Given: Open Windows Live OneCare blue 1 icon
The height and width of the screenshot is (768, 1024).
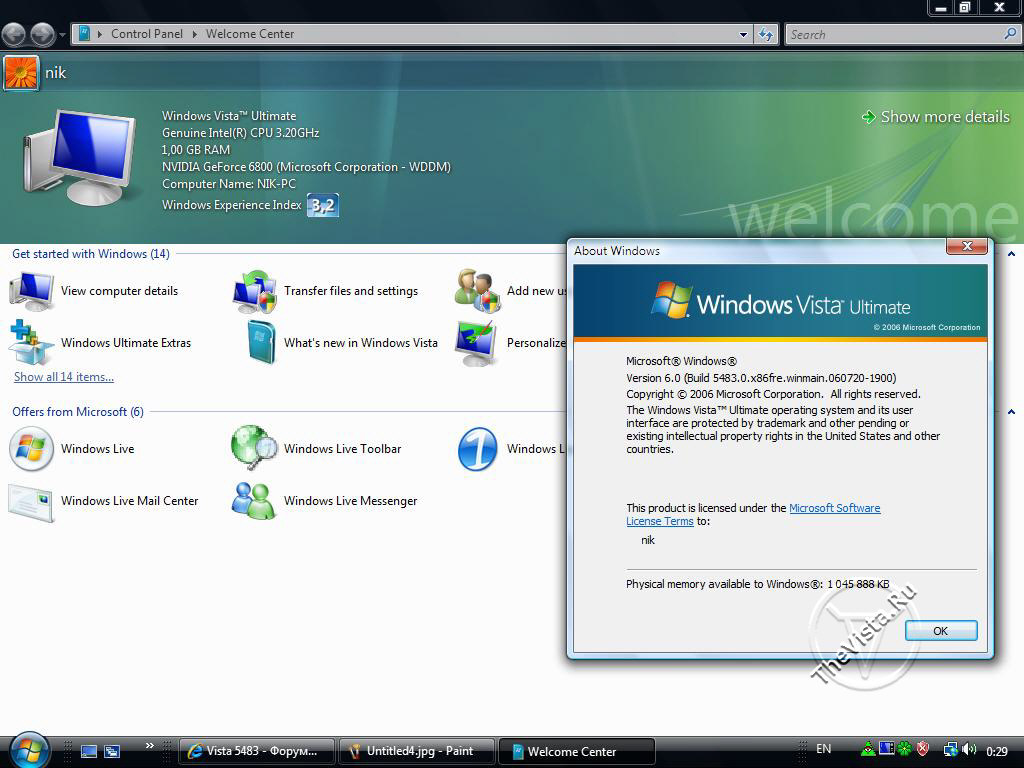Looking at the screenshot, I should click(477, 449).
